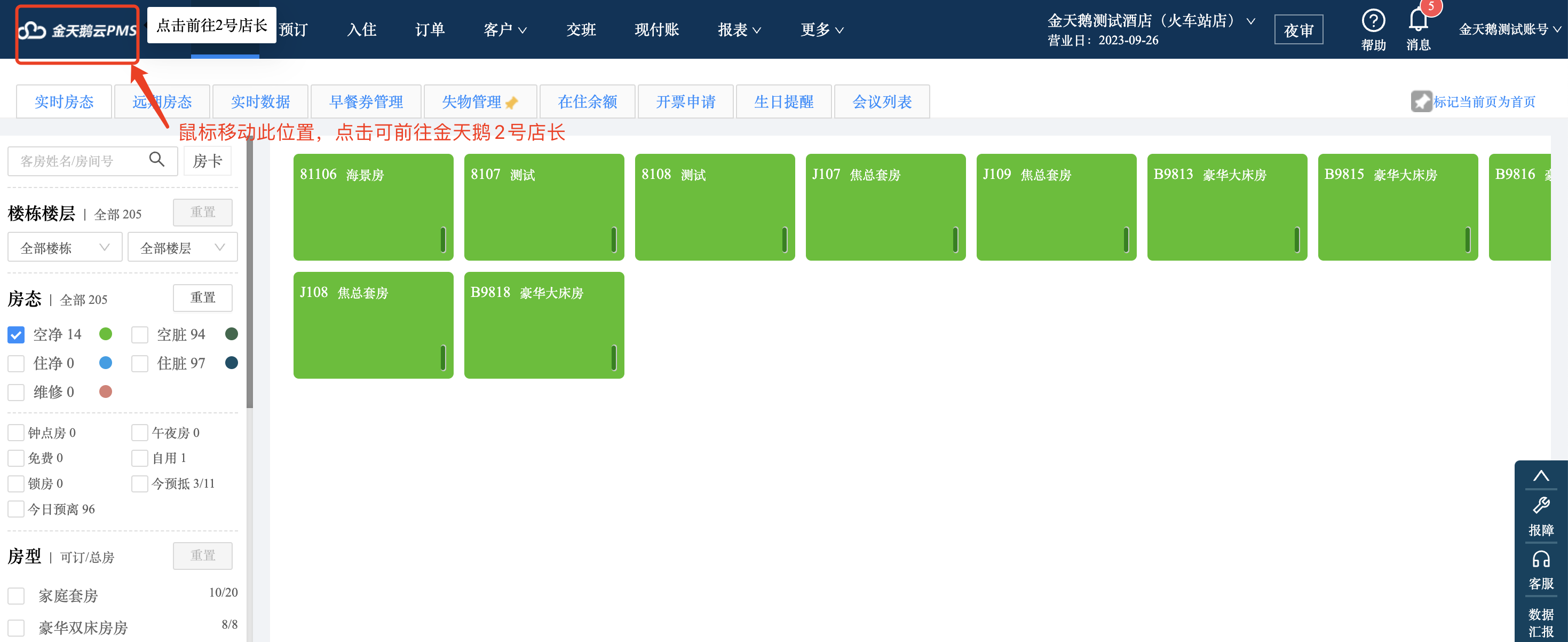This screenshot has height=642, width=1568.
Task: Click the pin icon on 失物管理 tab
Action: [511, 103]
